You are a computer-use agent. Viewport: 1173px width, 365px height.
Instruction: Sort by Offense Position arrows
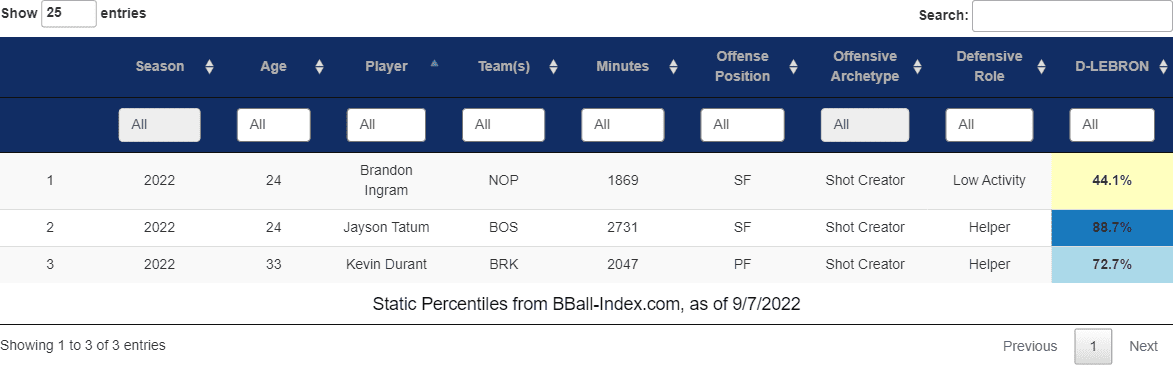point(794,67)
